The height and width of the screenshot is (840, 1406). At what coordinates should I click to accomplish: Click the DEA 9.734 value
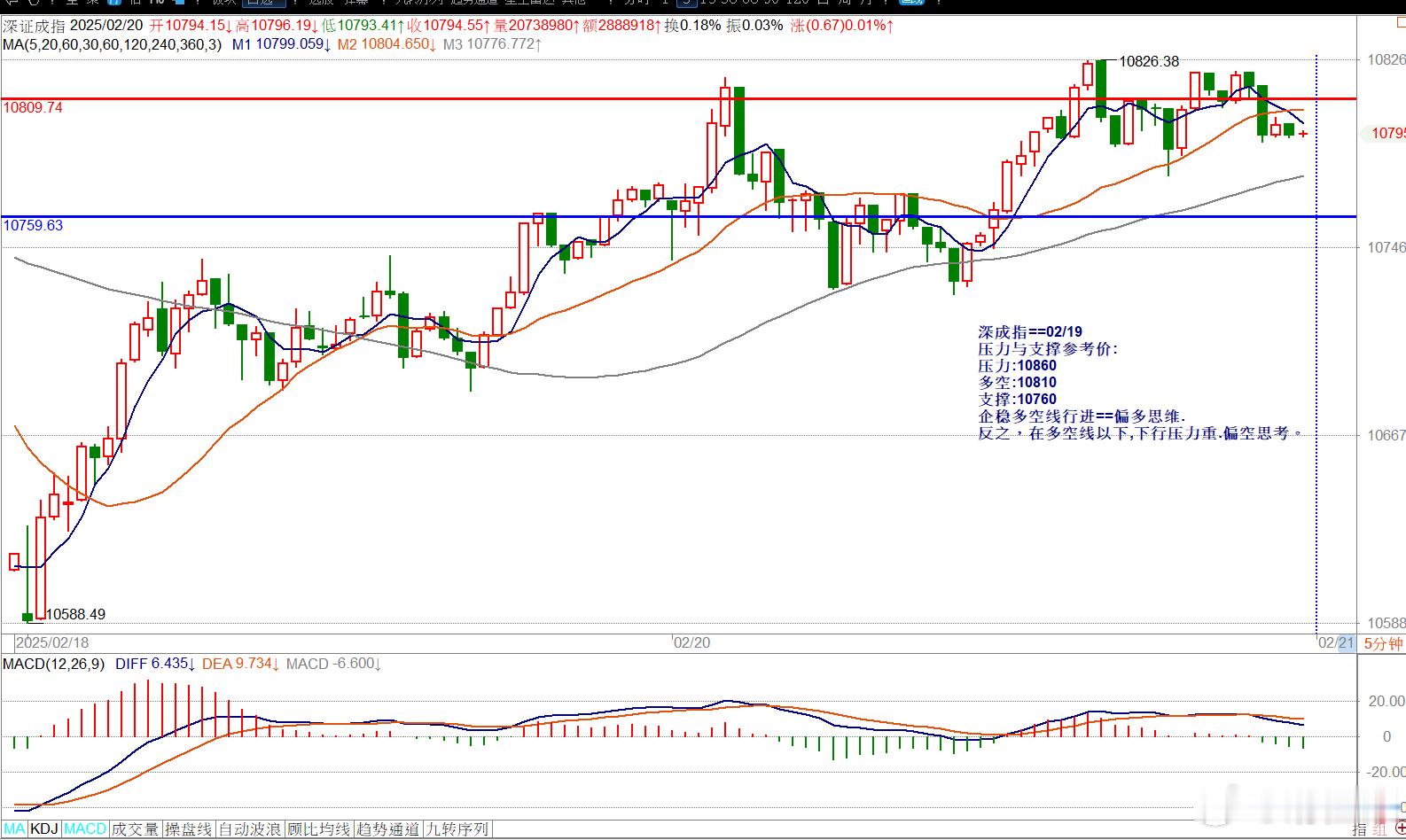242,664
